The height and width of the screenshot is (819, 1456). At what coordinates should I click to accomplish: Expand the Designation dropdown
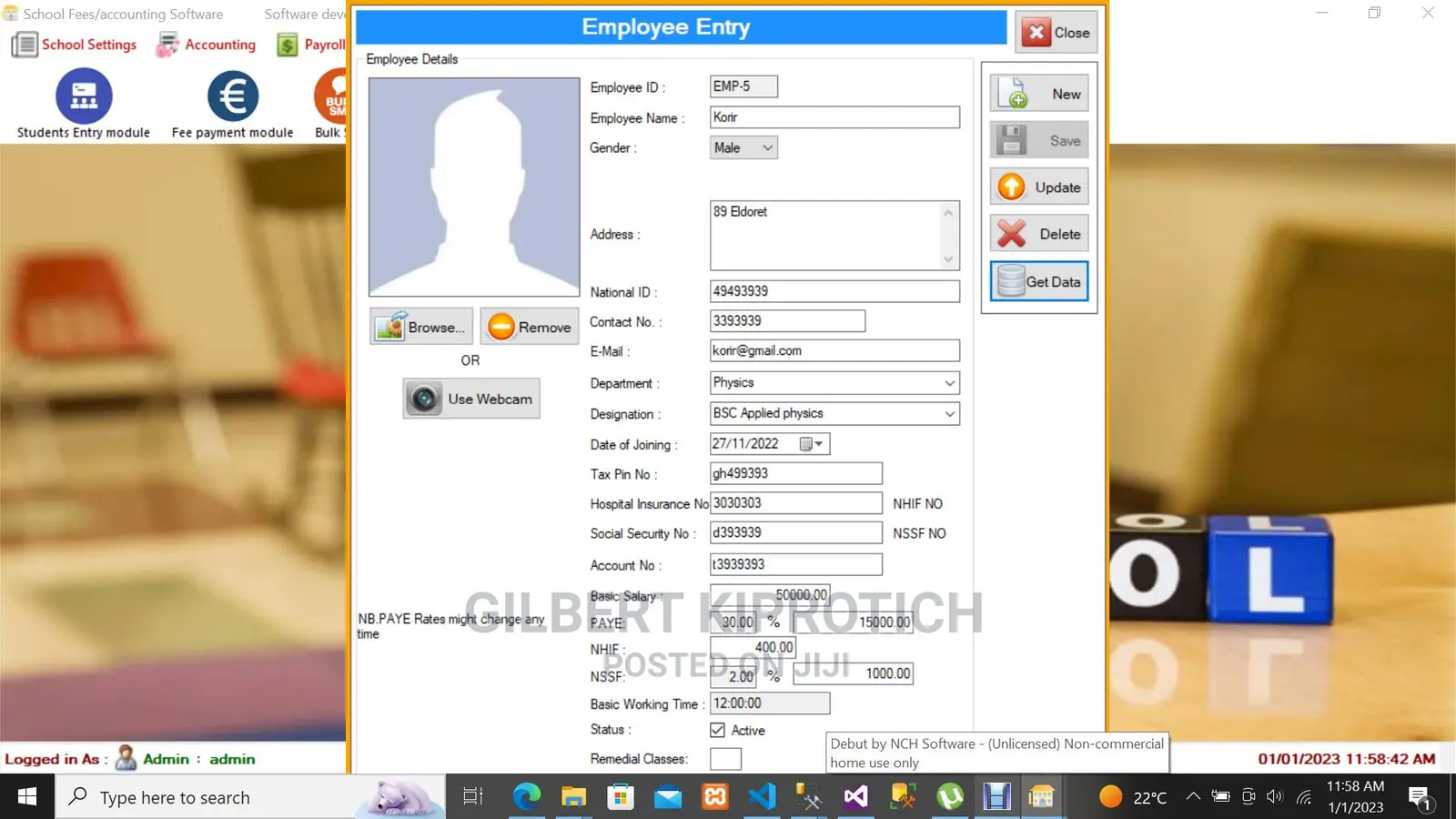click(x=949, y=413)
